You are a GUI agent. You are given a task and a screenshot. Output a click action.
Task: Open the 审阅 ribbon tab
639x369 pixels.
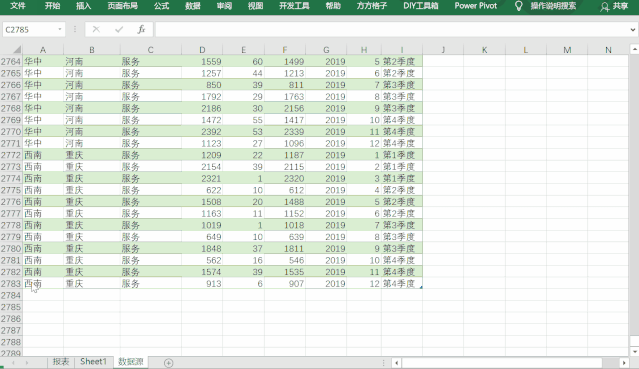(x=224, y=6)
